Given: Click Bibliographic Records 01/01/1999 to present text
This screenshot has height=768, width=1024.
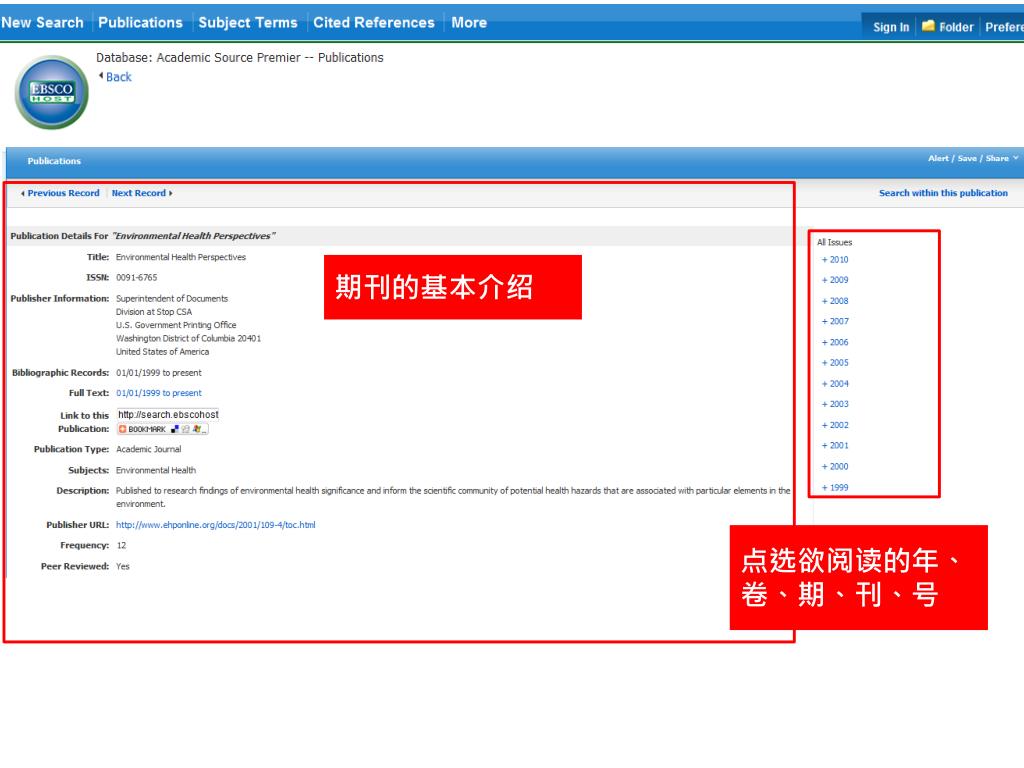Looking at the screenshot, I should tap(159, 372).
